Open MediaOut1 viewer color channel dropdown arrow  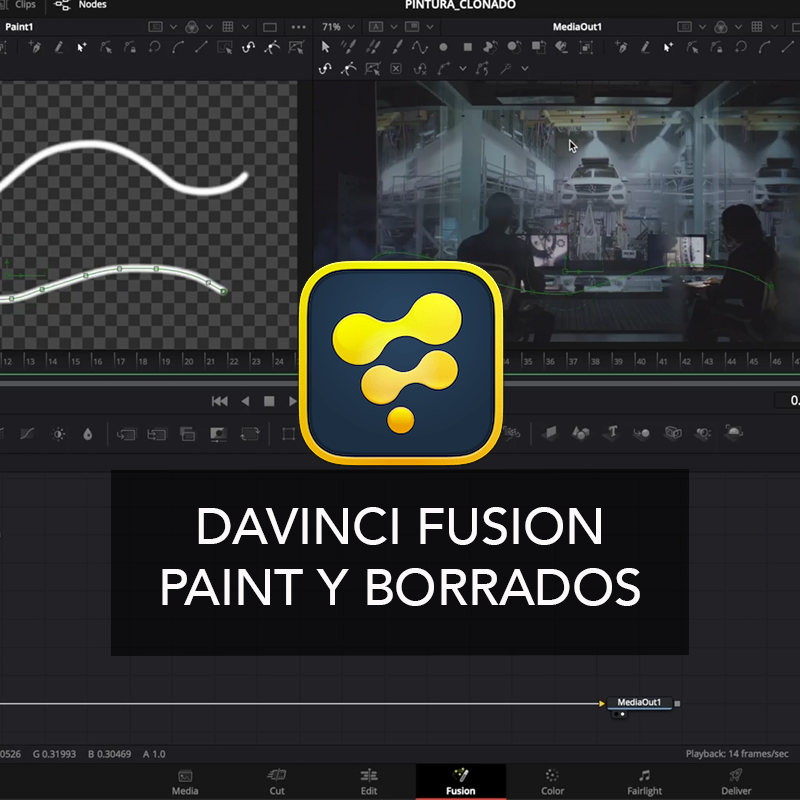[x=738, y=27]
